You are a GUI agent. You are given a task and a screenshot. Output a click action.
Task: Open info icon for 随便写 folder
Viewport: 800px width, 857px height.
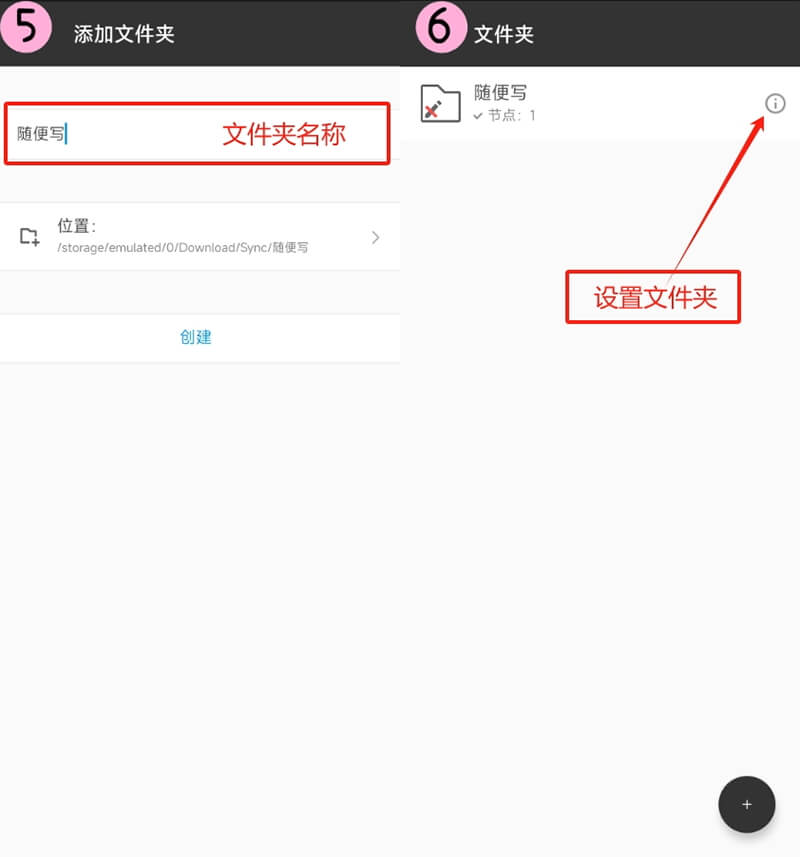775,103
